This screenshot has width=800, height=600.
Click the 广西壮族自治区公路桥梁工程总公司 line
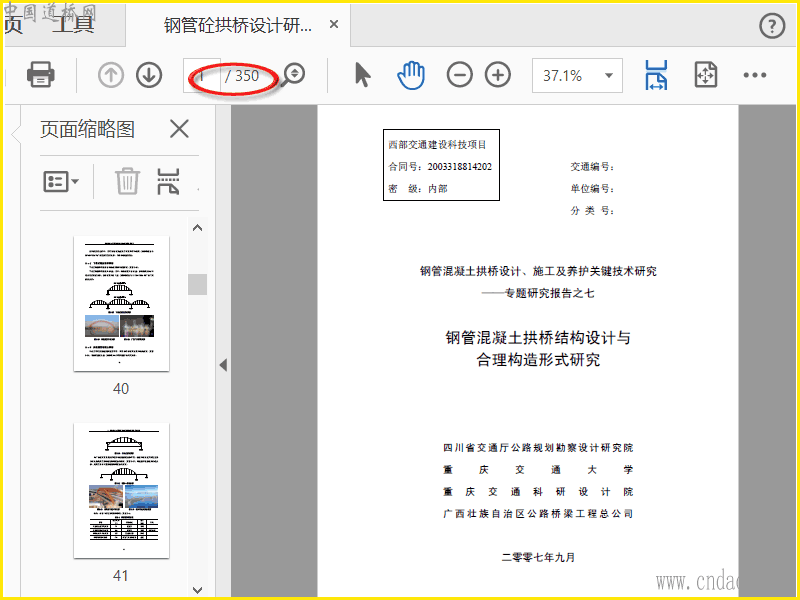[x=538, y=513]
